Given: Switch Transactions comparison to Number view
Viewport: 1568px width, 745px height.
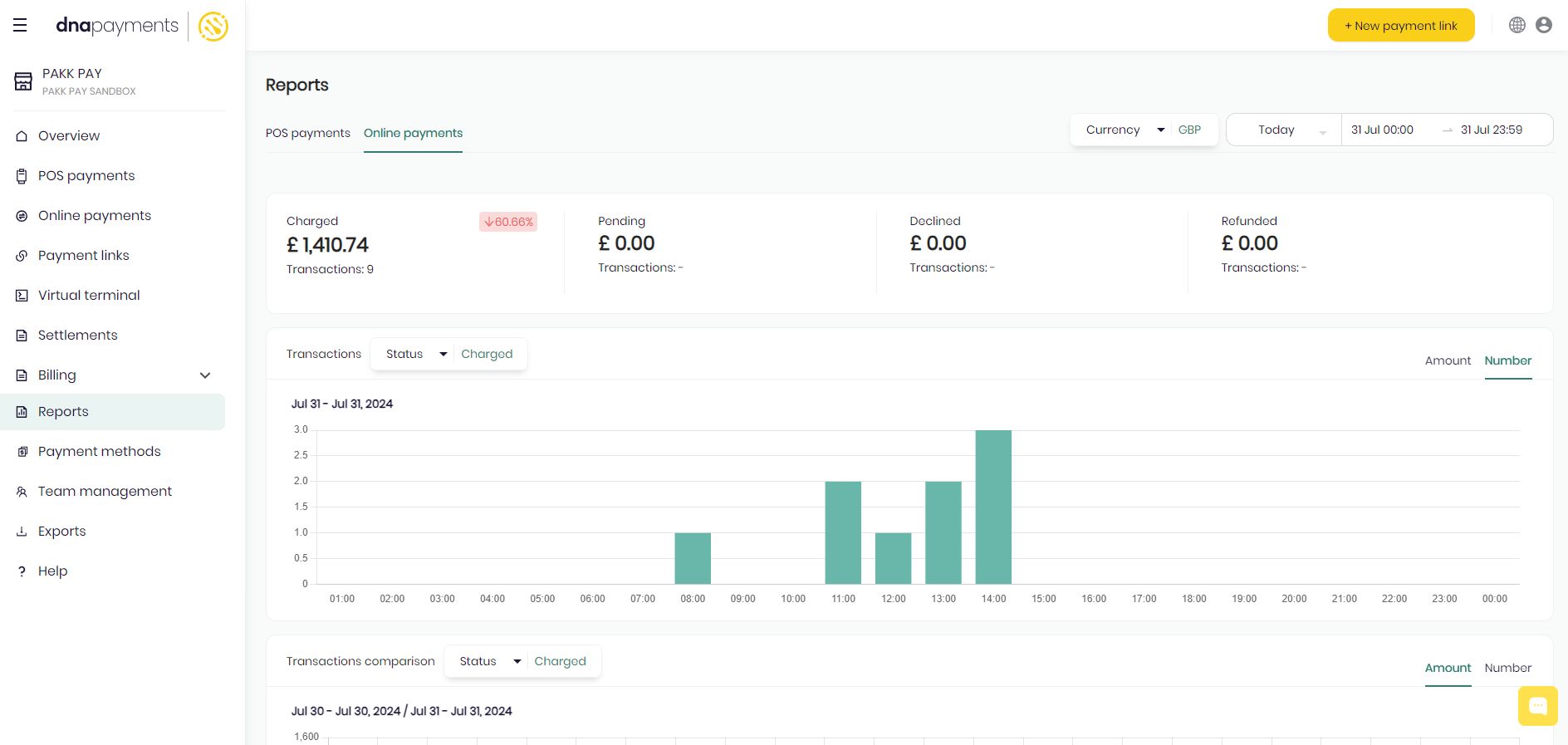Looking at the screenshot, I should pyautogui.click(x=1507, y=668).
